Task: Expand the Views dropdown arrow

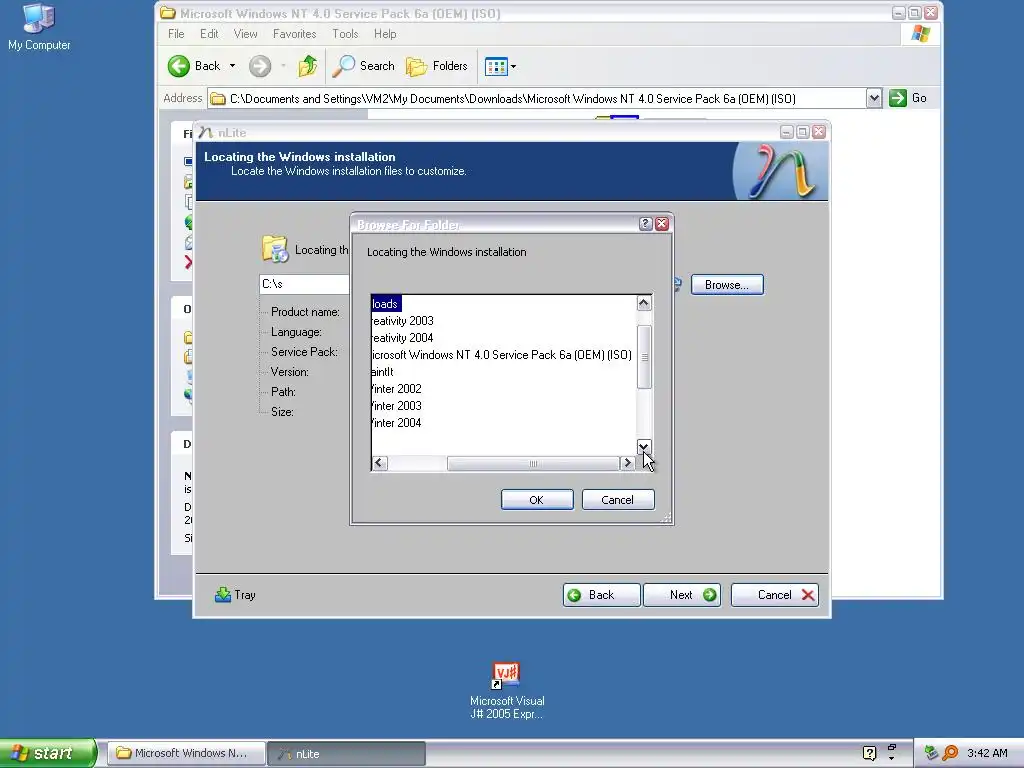Action: 513,66
